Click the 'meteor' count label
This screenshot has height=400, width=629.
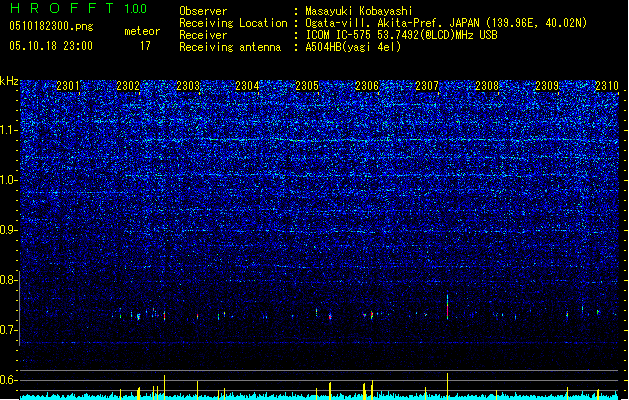click(x=142, y=31)
